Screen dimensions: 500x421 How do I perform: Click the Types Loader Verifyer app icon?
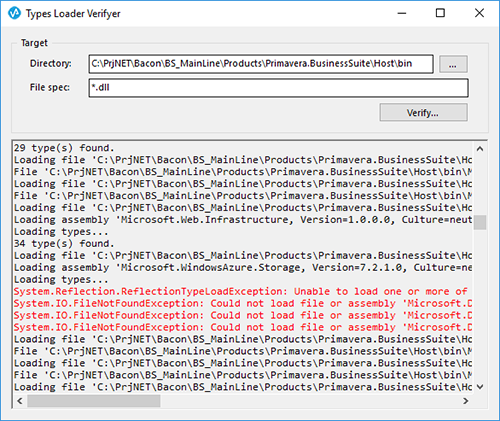point(14,13)
